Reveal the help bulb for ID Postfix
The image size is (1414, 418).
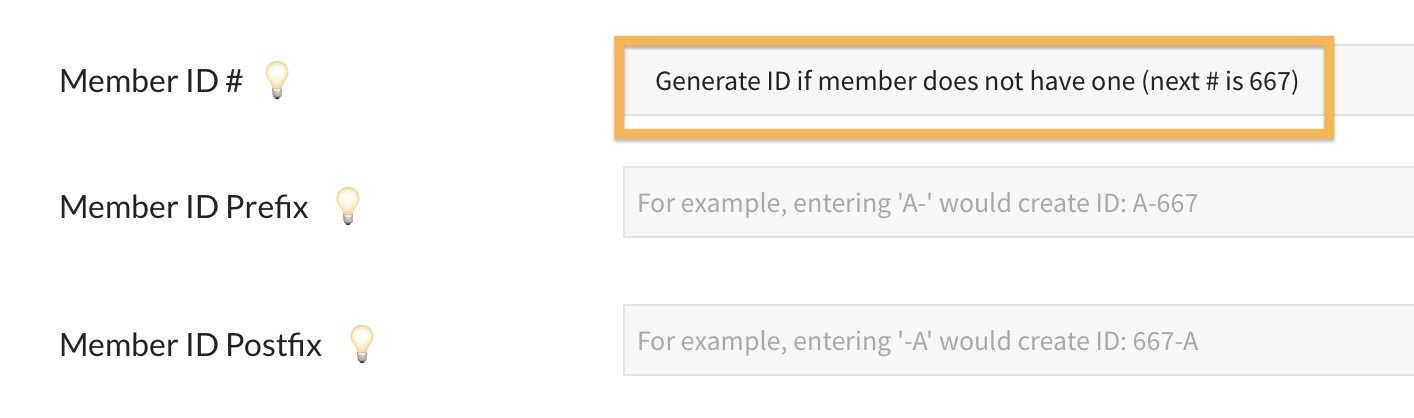(x=360, y=344)
